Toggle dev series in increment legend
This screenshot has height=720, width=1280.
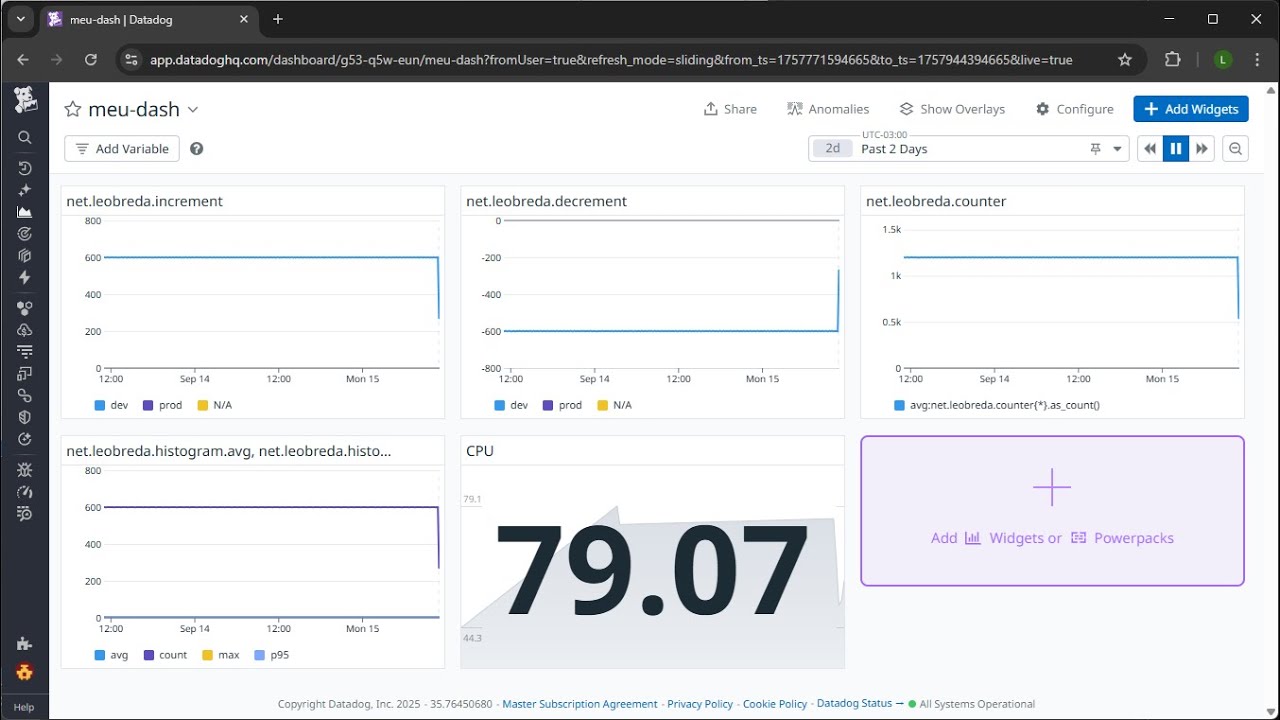point(111,405)
